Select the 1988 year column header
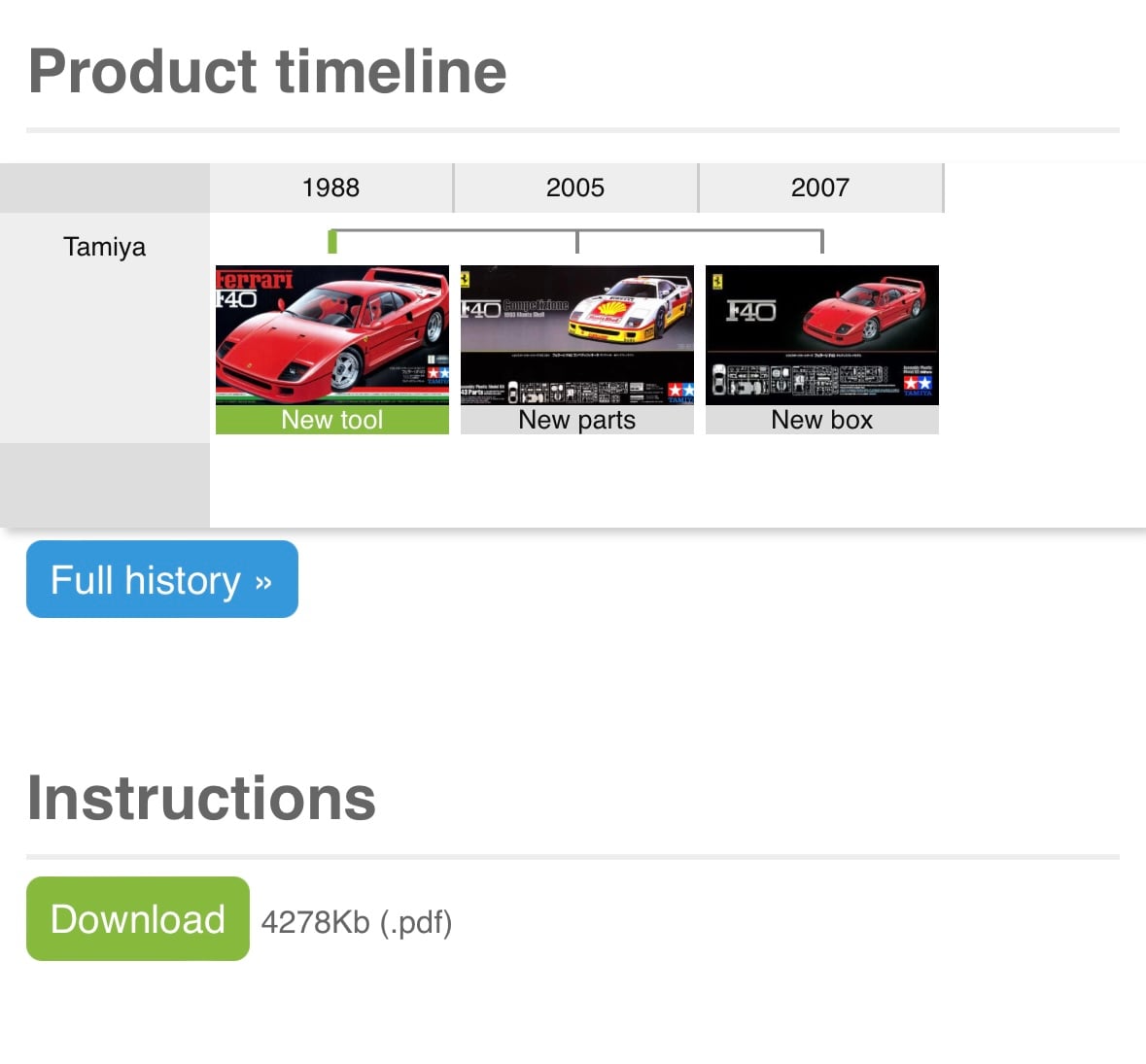Viewport: 1146px width, 1064px height. [x=331, y=188]
